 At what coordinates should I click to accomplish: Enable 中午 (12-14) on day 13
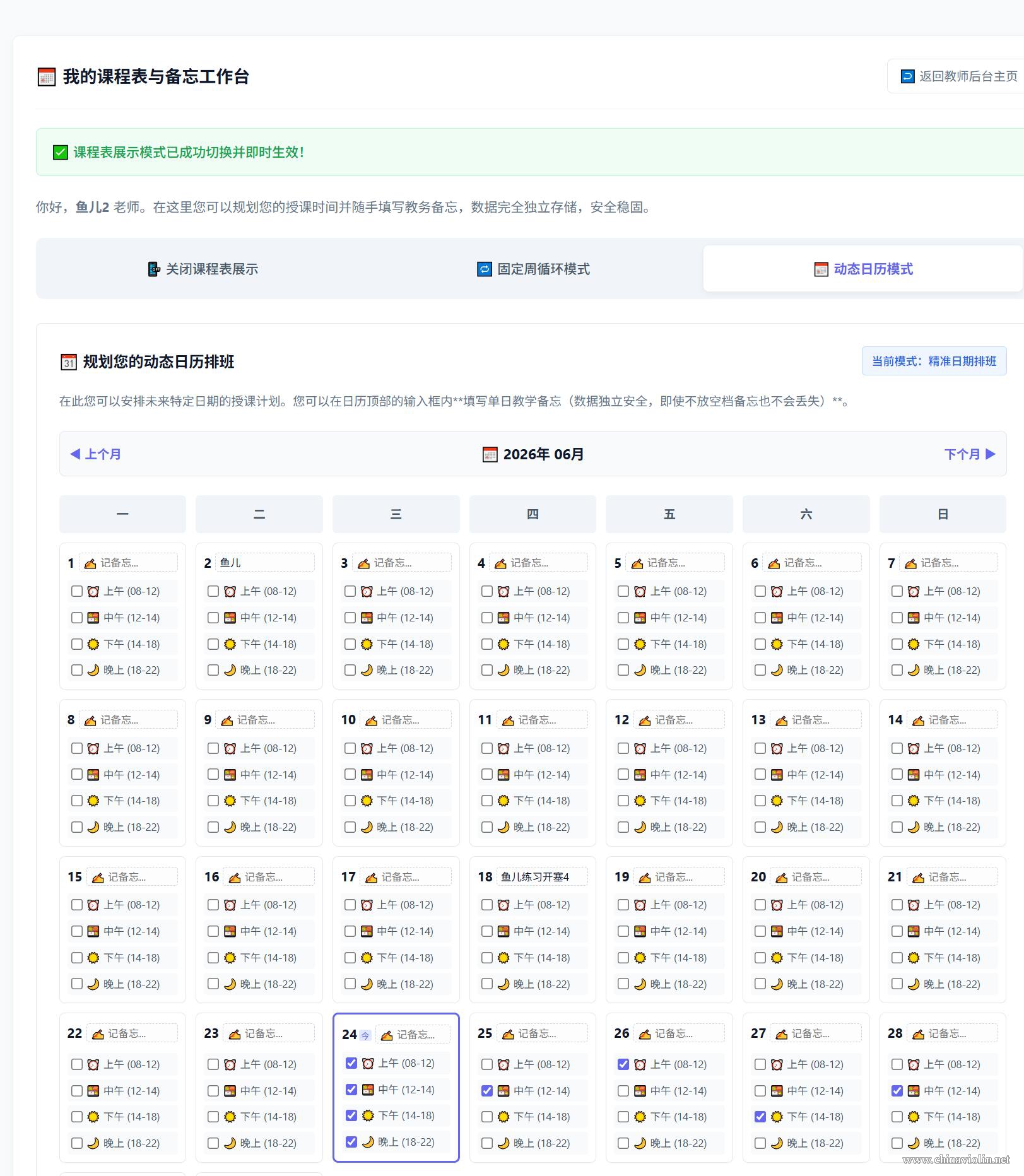pyautogui.click(x=760, y=775)
